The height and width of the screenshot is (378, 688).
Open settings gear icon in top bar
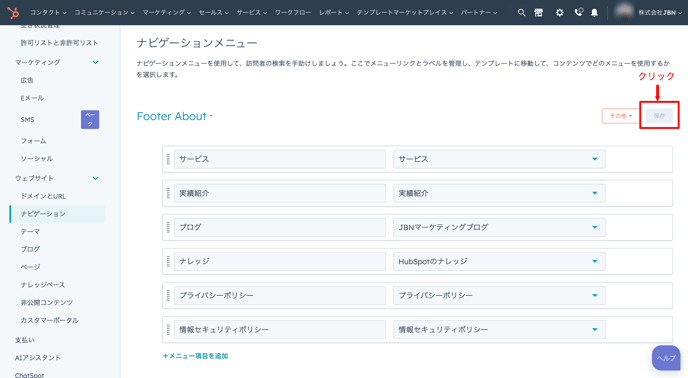tap(559, 12)
